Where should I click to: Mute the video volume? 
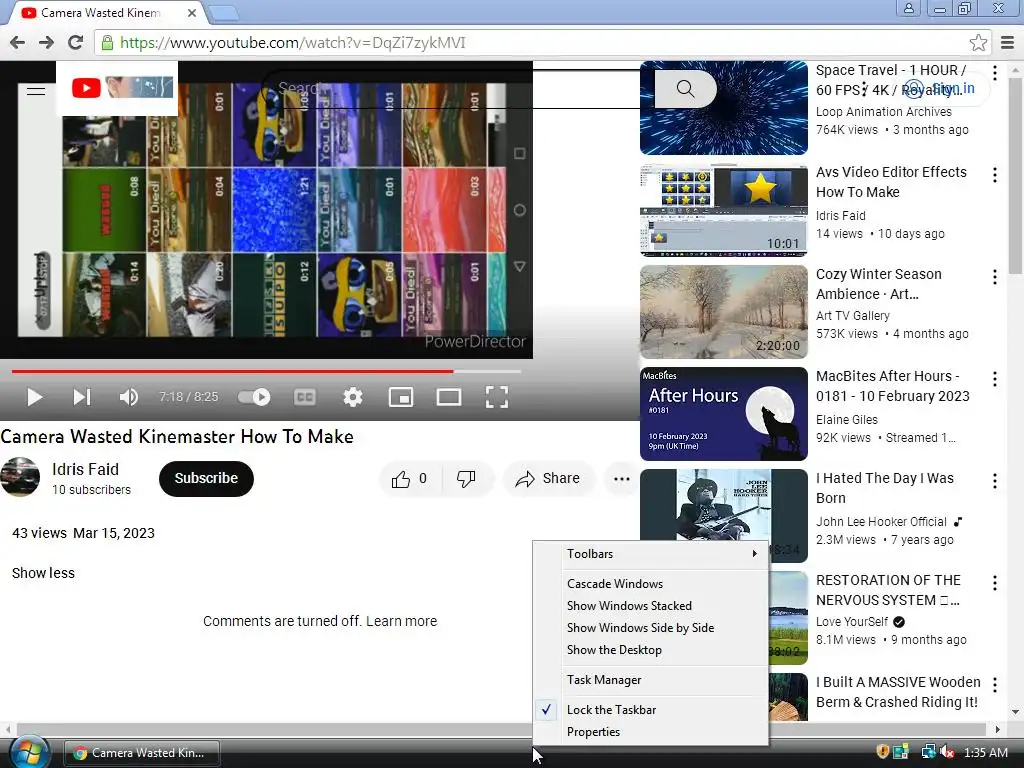coord(128,397)
